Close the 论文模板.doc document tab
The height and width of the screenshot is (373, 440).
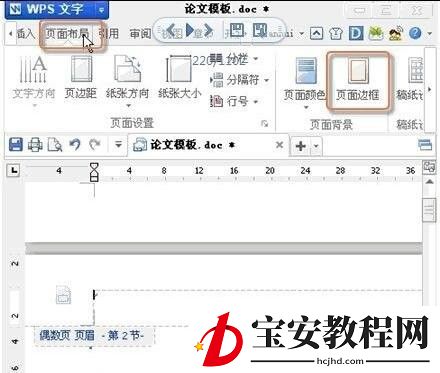(x=279, y=145)
